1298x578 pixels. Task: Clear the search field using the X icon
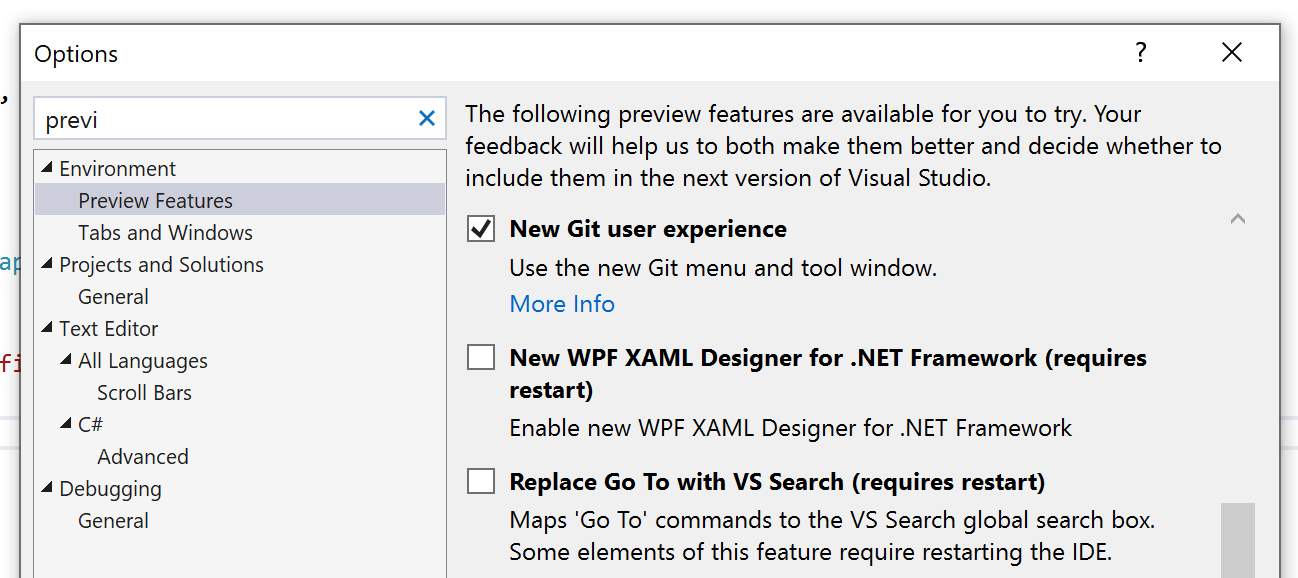(x=425, y=117)
